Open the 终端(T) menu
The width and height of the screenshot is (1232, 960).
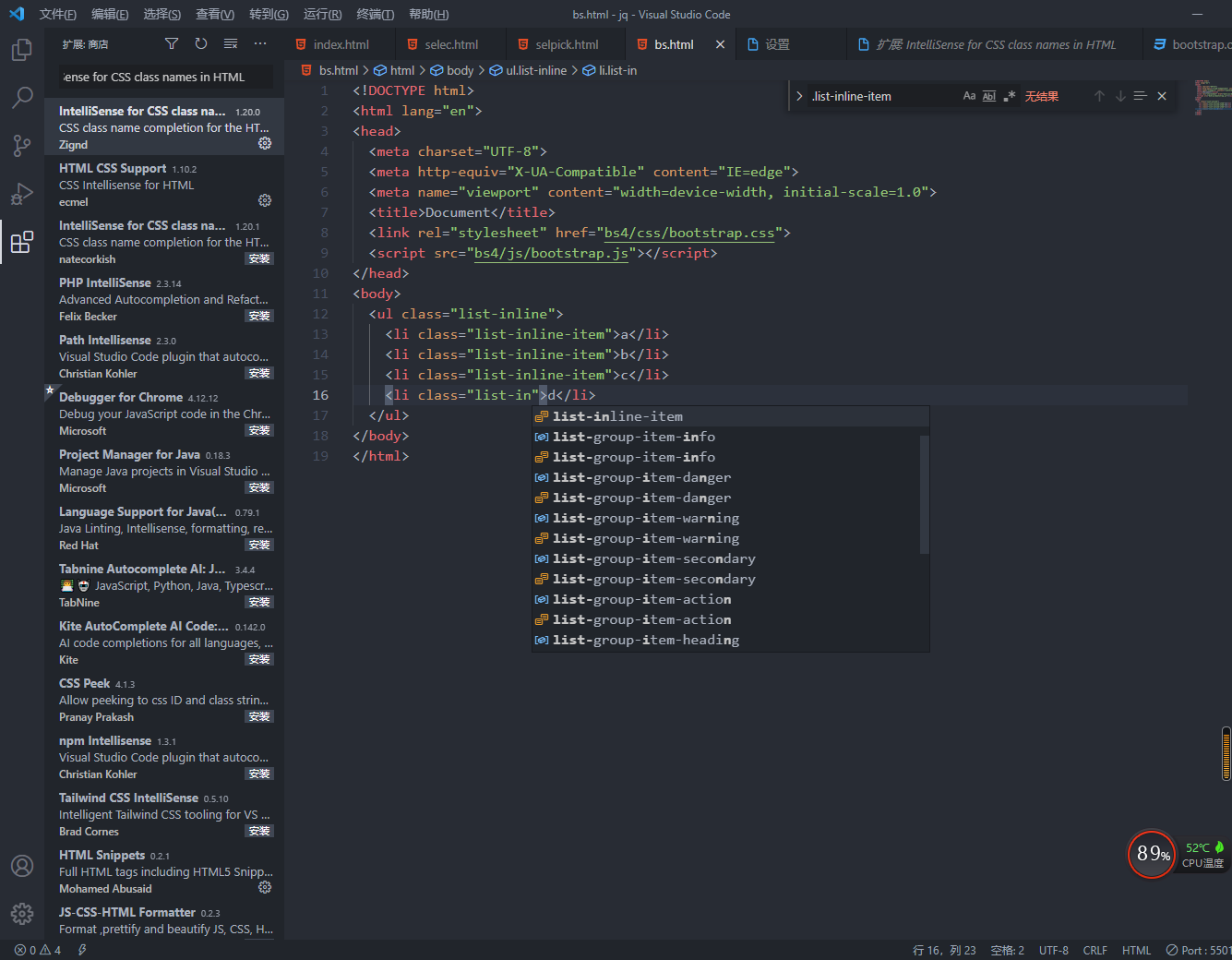[376, 14]
